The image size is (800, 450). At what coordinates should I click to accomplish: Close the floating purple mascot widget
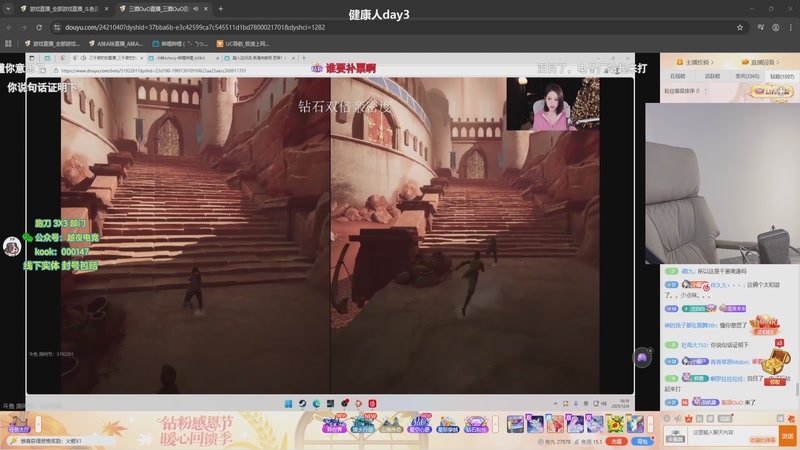[x=650, y=351]
